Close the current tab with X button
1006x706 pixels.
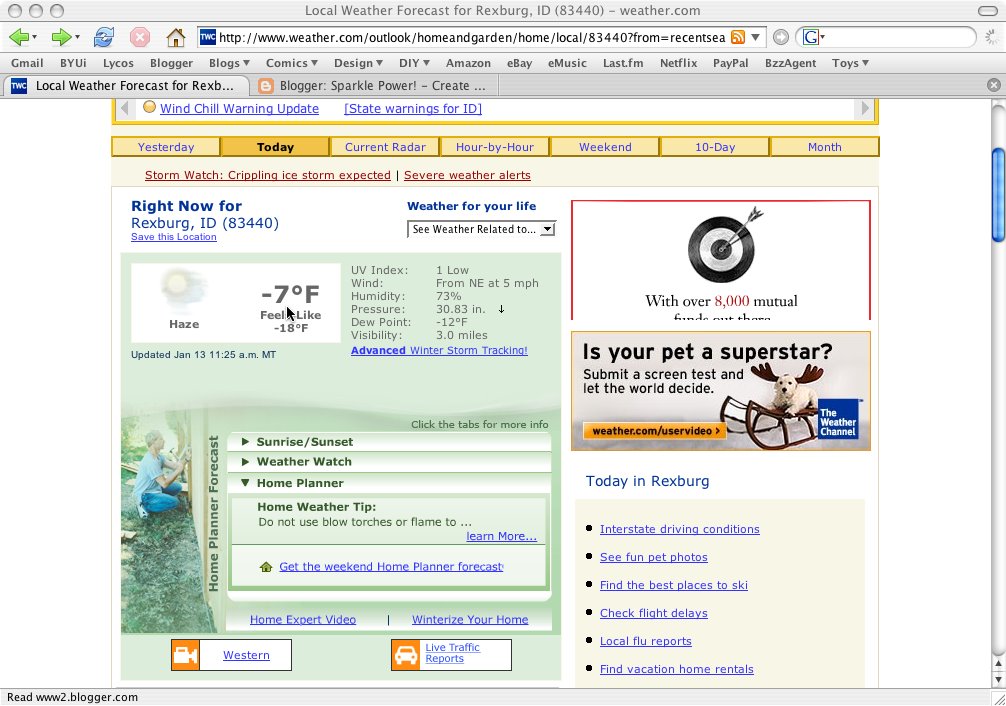click(993, 85)
